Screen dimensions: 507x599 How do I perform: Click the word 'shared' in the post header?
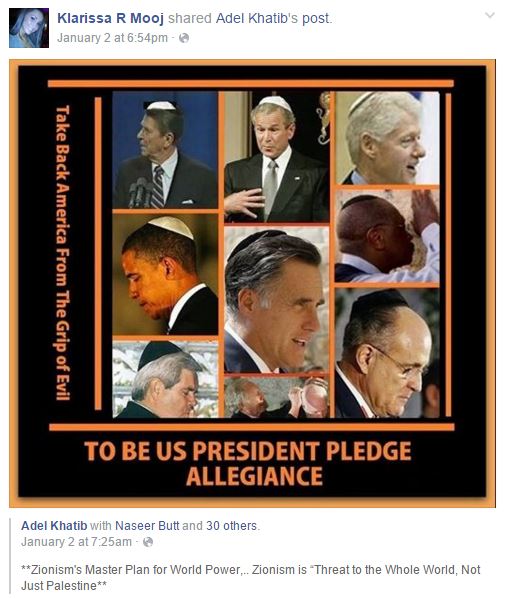[x=190, y=18]
